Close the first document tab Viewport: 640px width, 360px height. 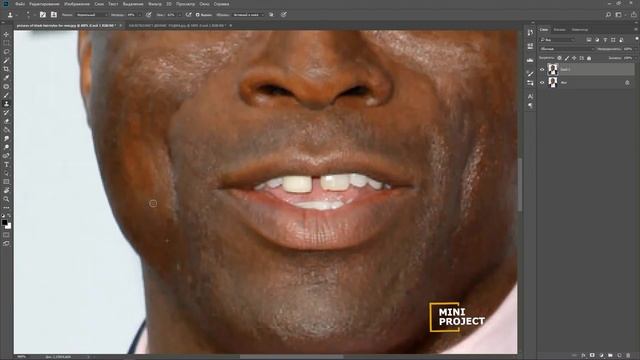(121, 25)
